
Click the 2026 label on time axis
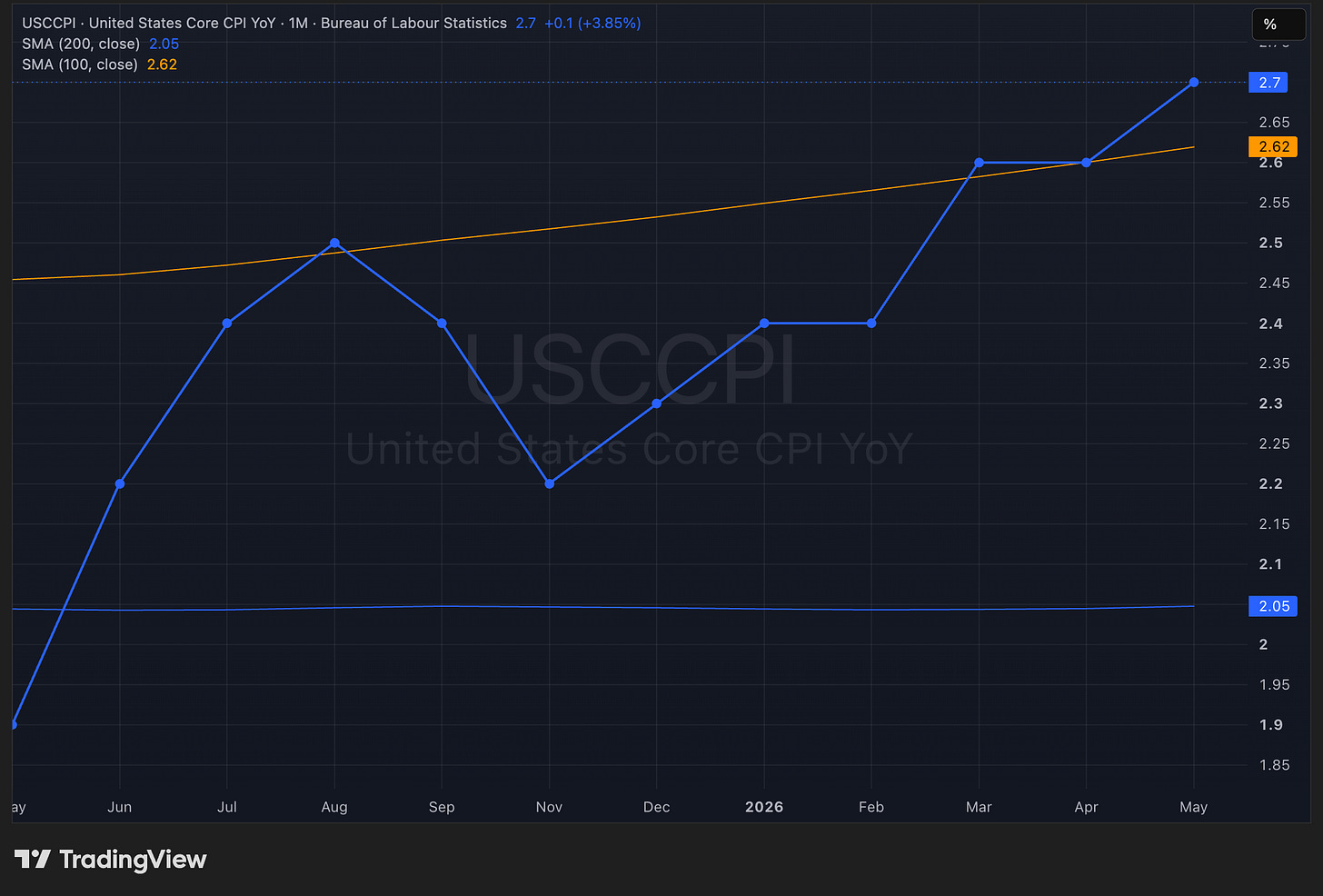pos(764,807)
